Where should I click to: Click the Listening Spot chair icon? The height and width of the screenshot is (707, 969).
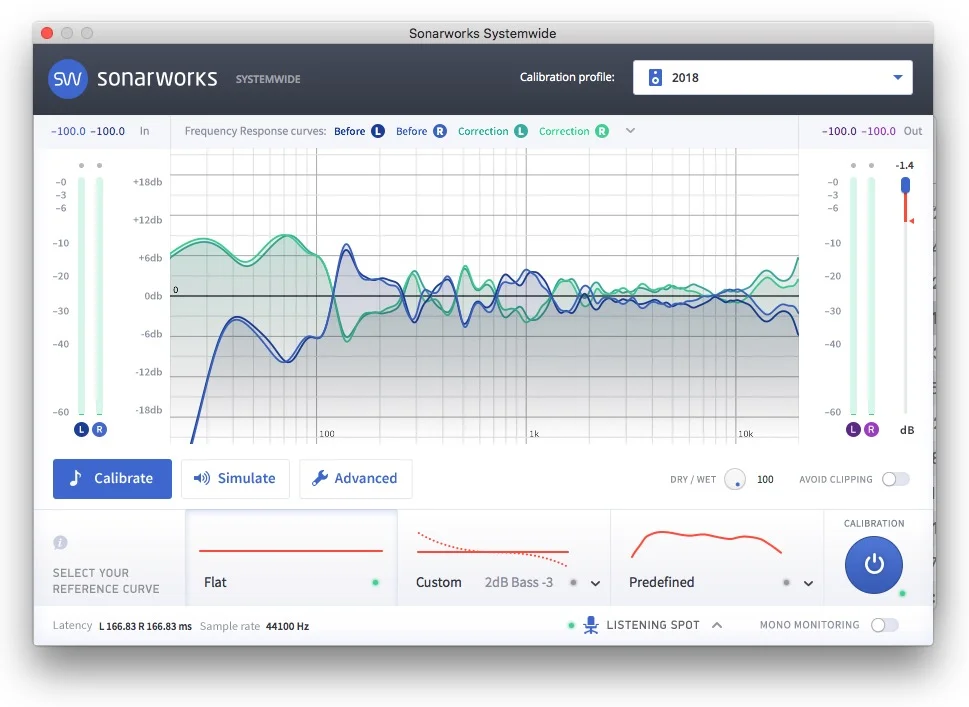tap(591, 625)
